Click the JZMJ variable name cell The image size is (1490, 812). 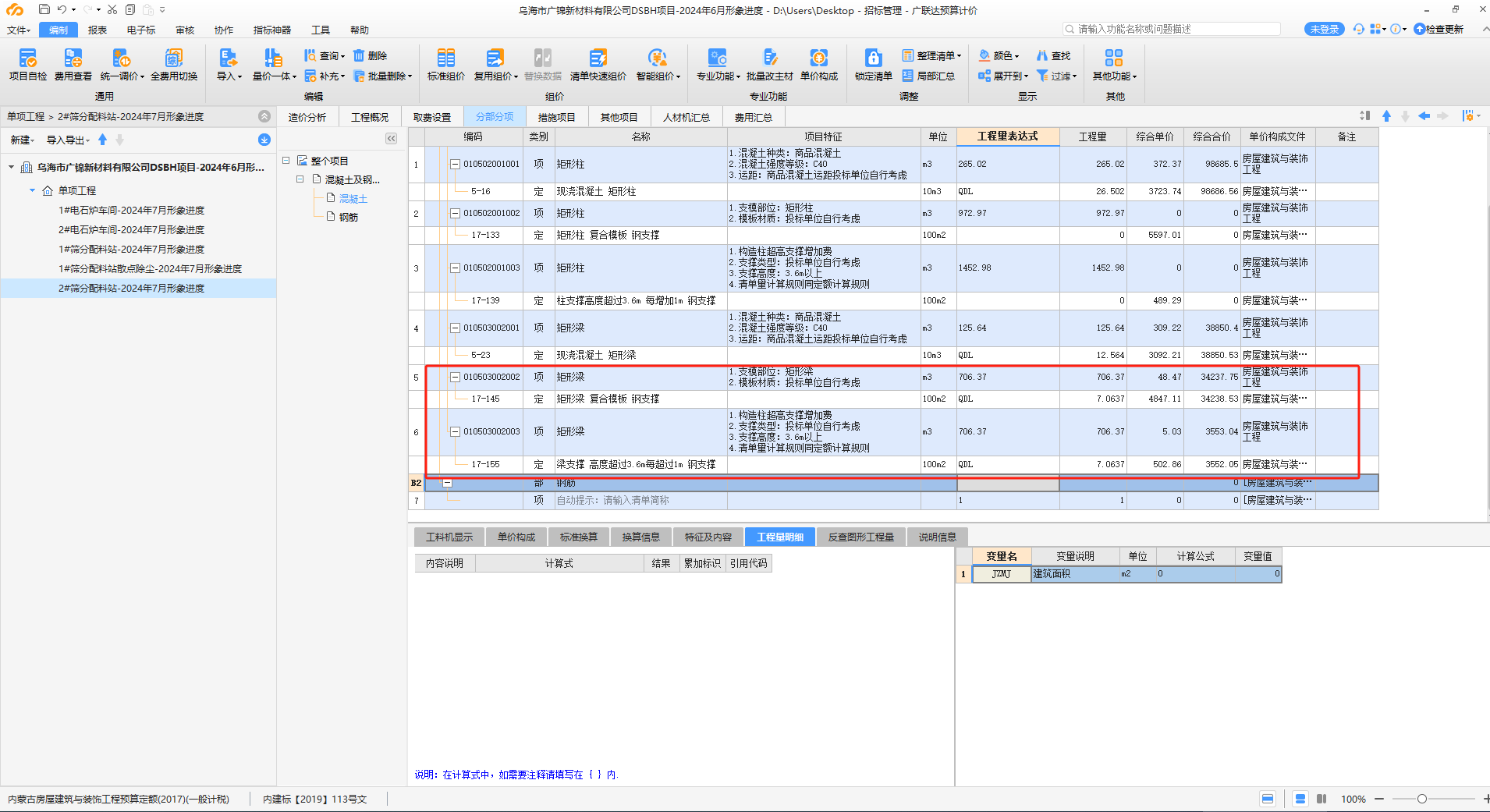[x=1002, y=574]
